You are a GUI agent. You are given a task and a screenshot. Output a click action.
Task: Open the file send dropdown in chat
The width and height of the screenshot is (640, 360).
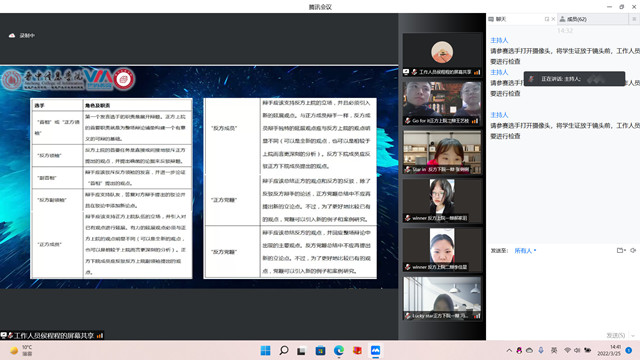click(x=621, y=251)
